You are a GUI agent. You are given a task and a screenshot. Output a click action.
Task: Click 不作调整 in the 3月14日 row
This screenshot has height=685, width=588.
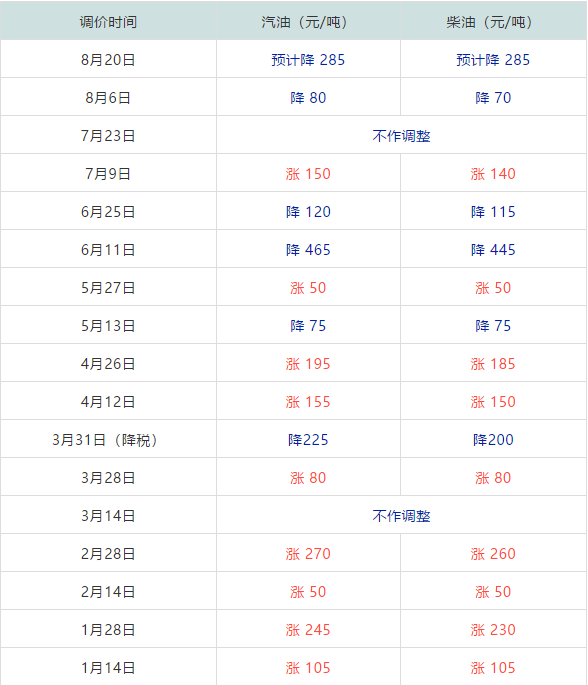[x=401, y=516]
